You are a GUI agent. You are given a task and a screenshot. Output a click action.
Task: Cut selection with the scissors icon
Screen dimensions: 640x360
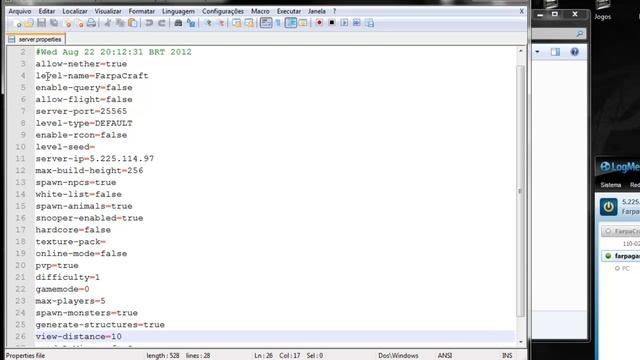[108, 23]
